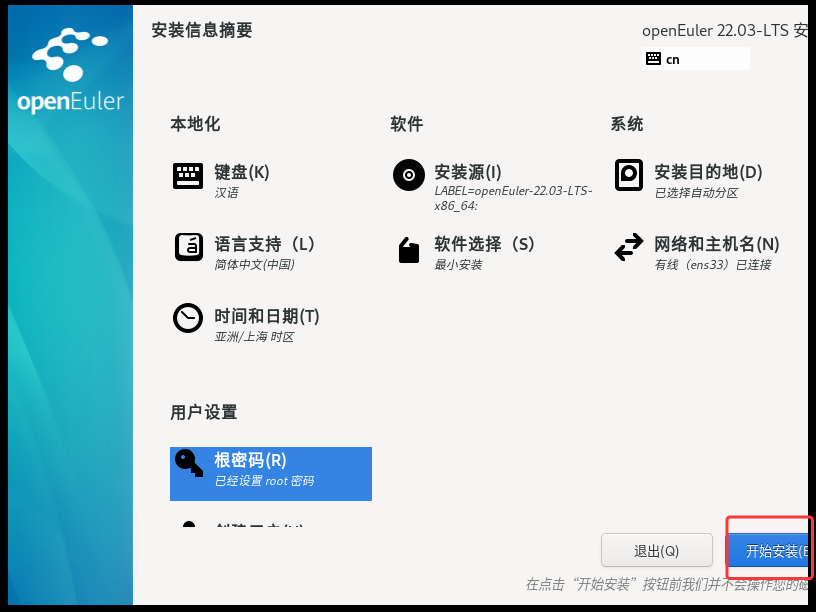Image resolution: width=816 pixels, height=612 pixels.
Task: Click the clock icon for time and date
Action: pos(188,318)
